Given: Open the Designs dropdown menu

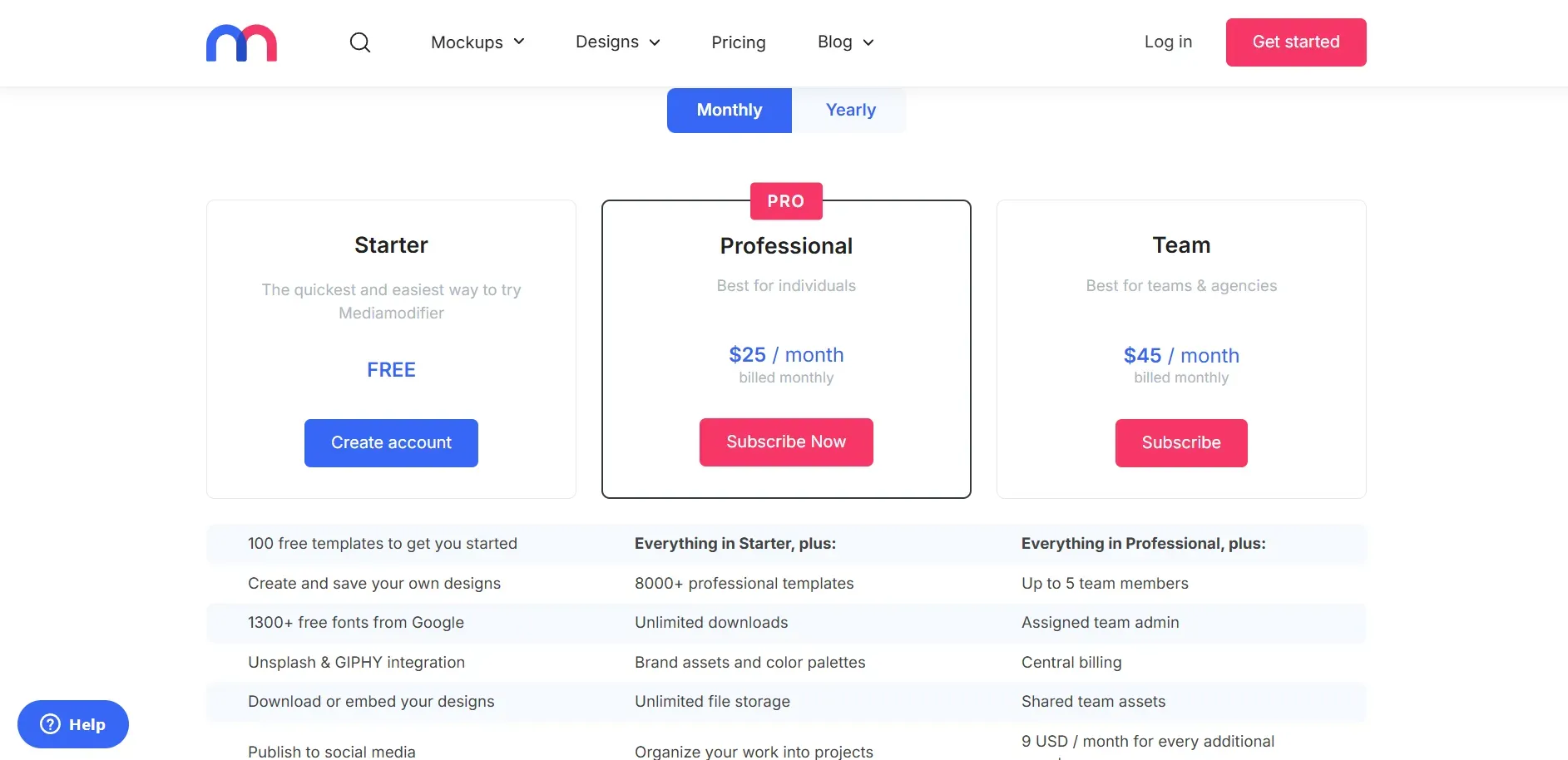Looking at the screenshot, I should [617, 42].
